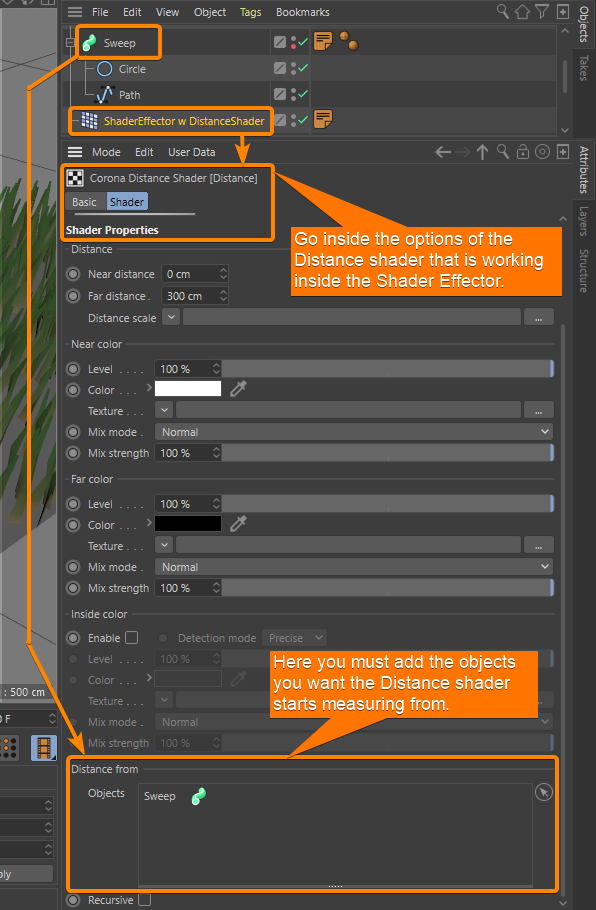Click the Near color Mix strength slider

coord(388,453)
